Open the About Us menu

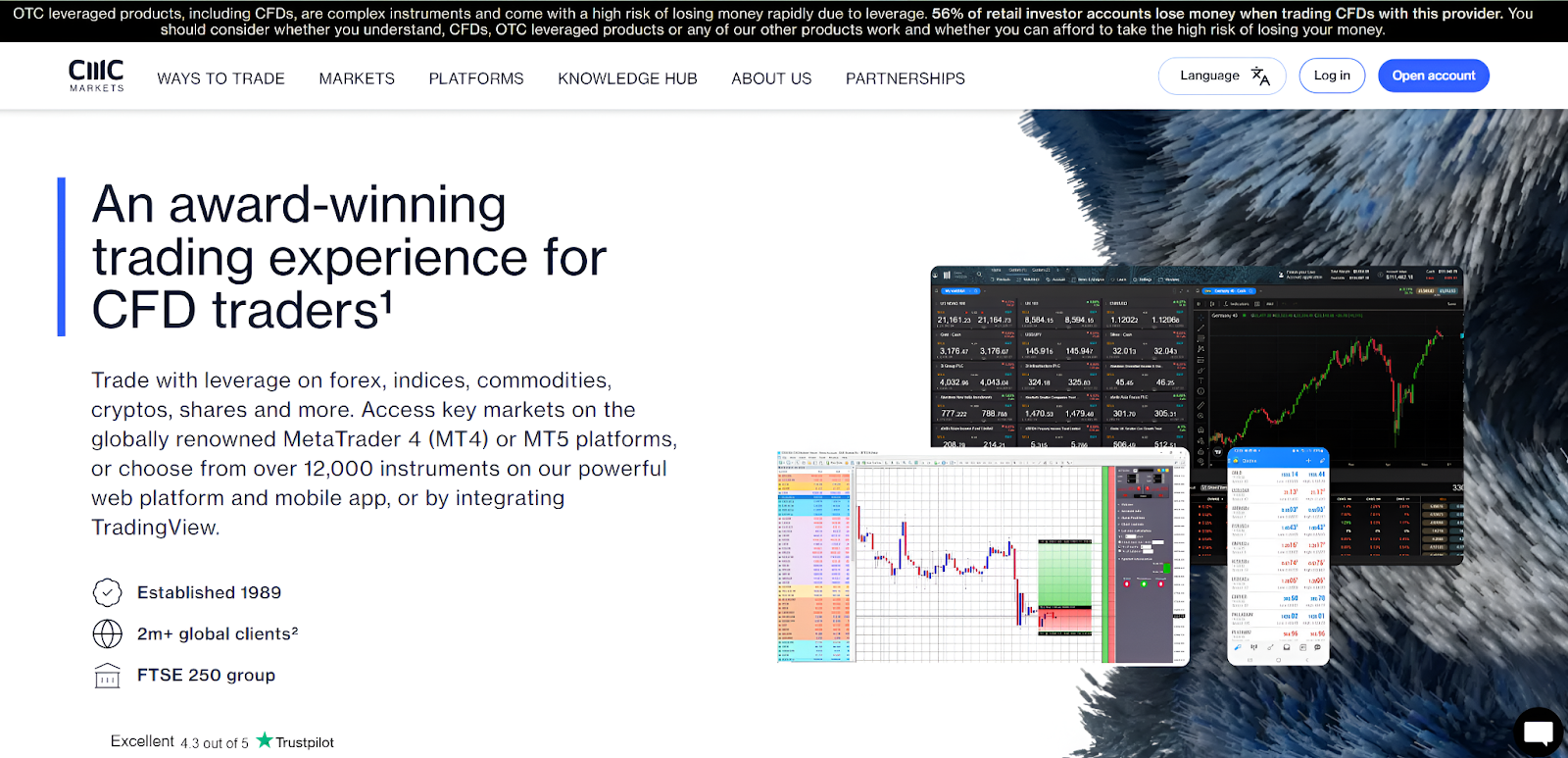point(771,78)
